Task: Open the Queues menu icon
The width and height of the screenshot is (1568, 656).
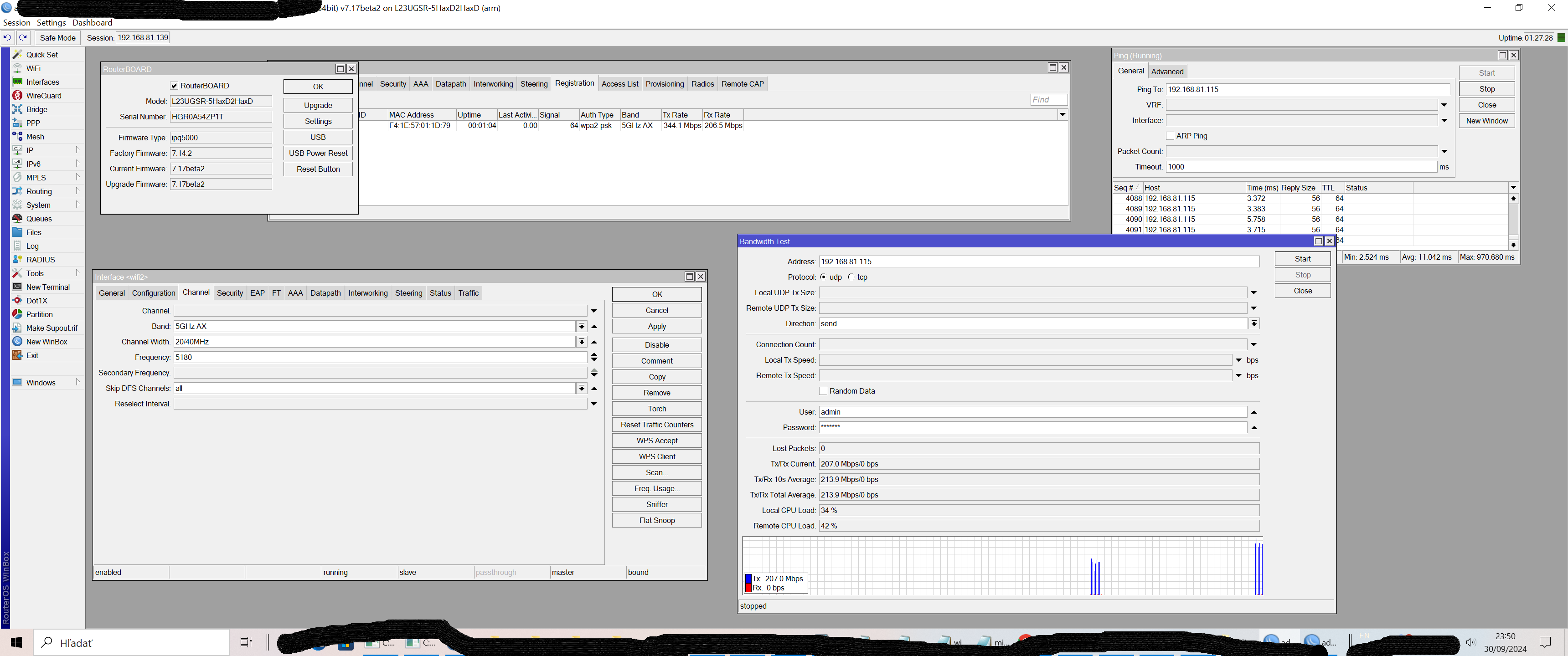Action: [x=17, y=219]
